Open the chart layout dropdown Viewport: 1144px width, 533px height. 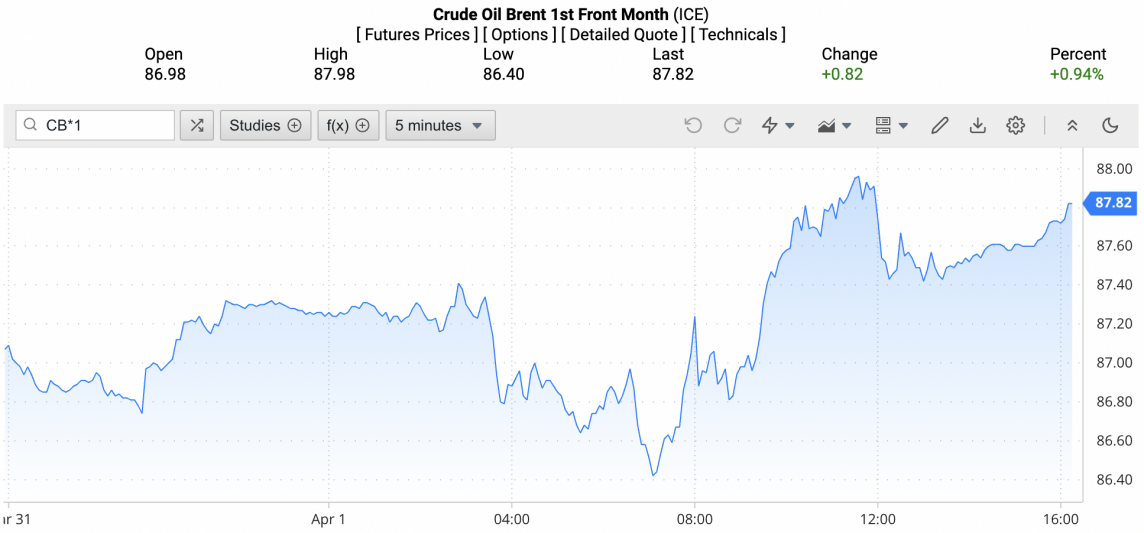[890, 125]
